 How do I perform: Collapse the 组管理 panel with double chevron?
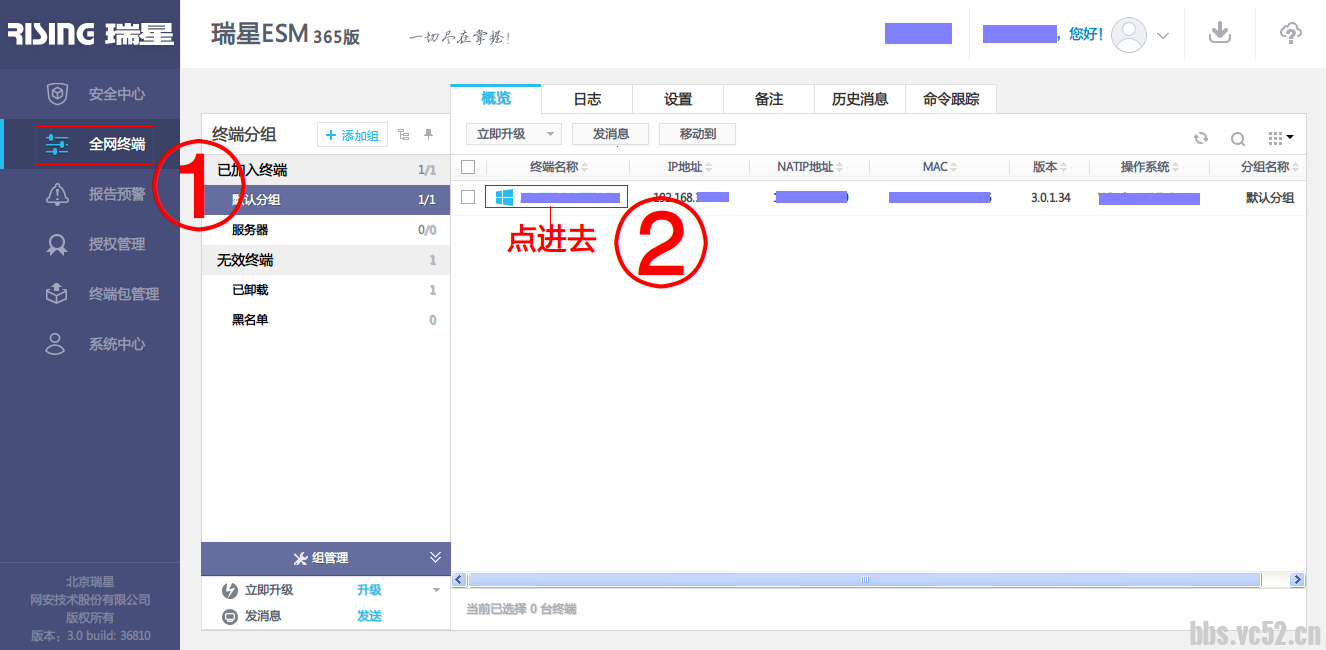tap(435, 557)
